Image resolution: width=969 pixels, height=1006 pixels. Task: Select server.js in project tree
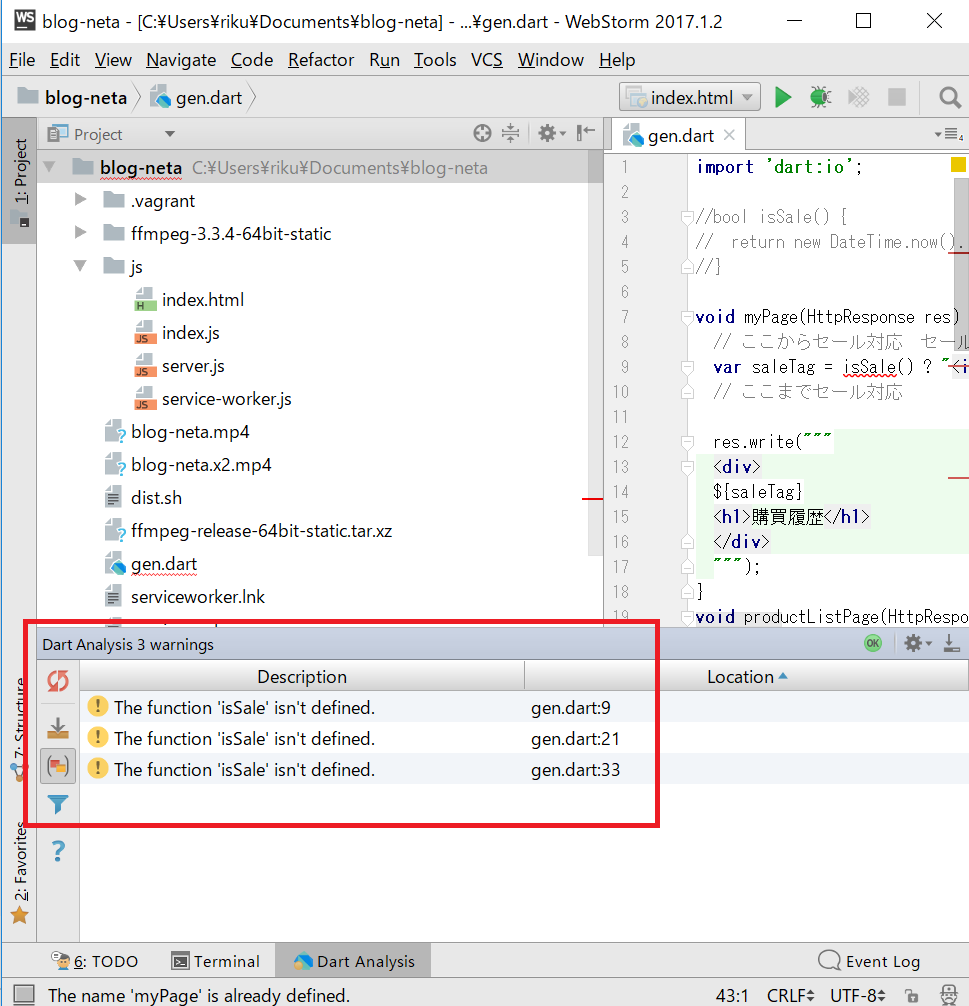click(x=180, y=366)
